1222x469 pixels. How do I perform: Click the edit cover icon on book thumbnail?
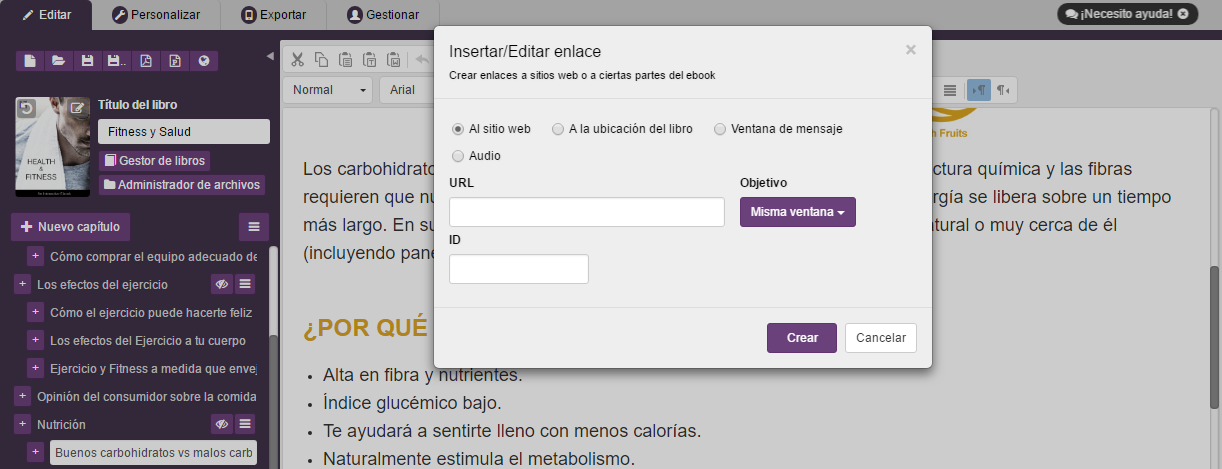click(x=77, y=108)
